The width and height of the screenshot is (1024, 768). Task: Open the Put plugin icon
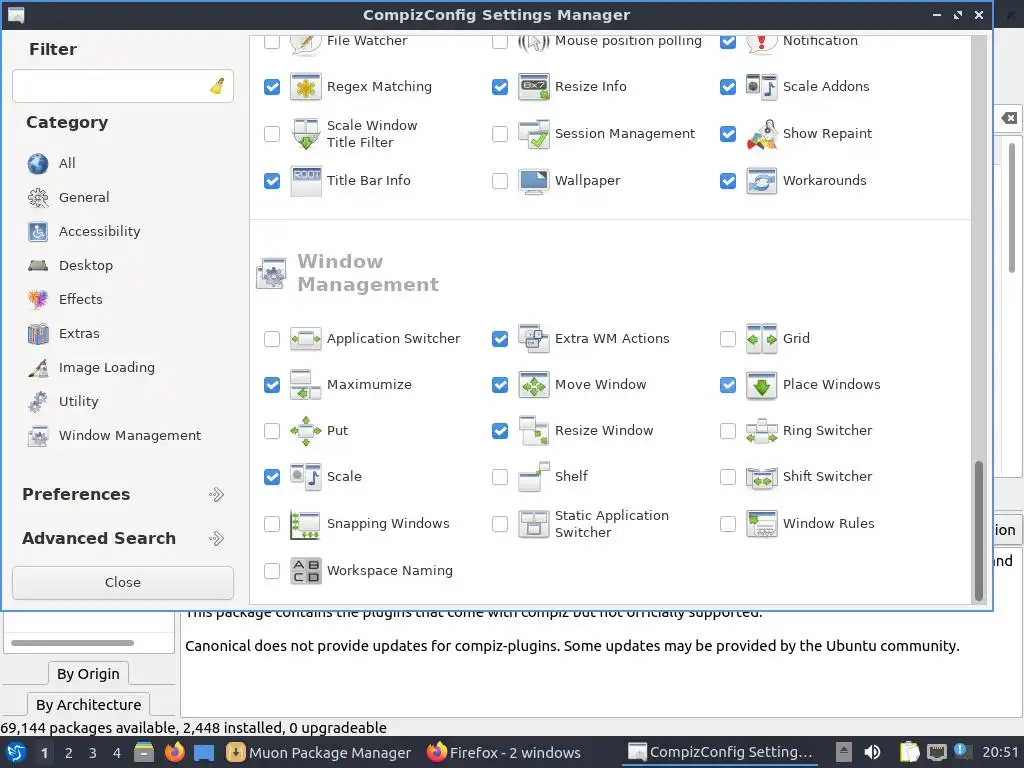(305, 431)
